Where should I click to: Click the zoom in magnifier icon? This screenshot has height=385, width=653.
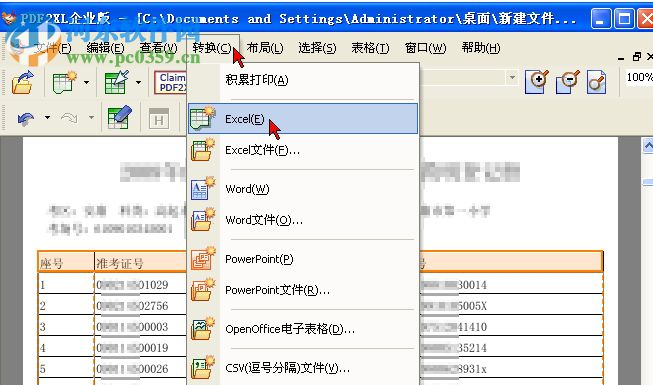click(x=537, y=82)
